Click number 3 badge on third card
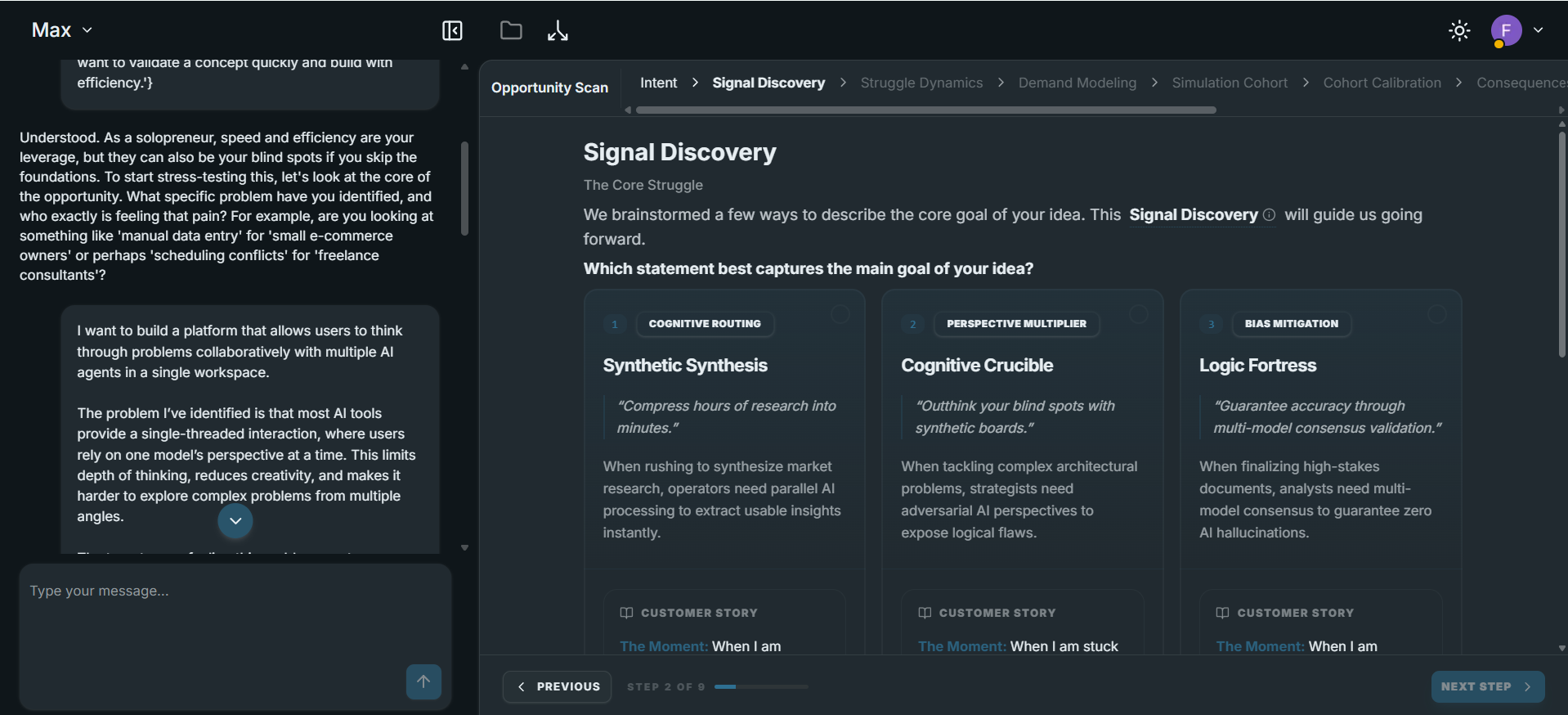Image resolution: width=1568 pixels, height=715 pixels. click(1211, 324)
